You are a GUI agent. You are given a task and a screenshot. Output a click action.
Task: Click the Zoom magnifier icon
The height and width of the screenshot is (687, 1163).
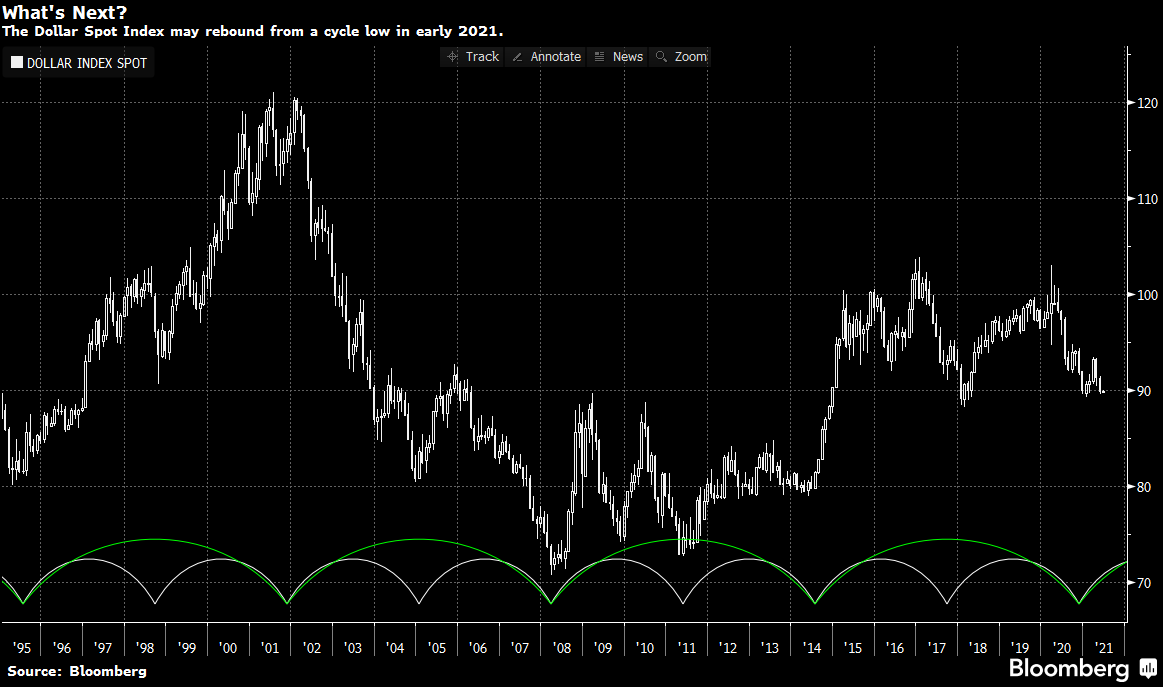[x=662, y=56]
